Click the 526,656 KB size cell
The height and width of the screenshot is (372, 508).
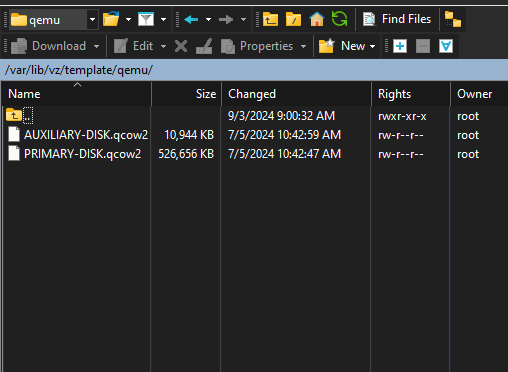point(186,154)
